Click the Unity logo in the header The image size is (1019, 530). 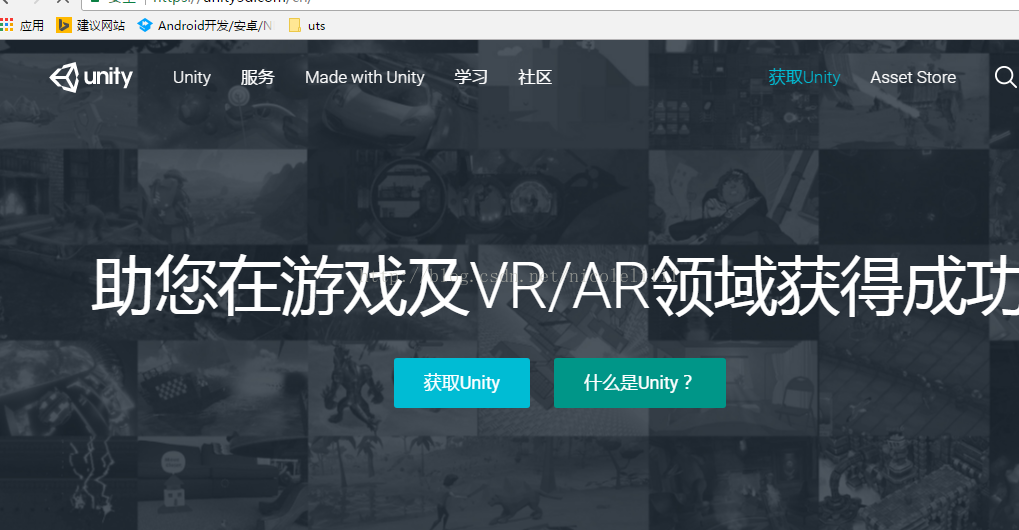(91, 77)
